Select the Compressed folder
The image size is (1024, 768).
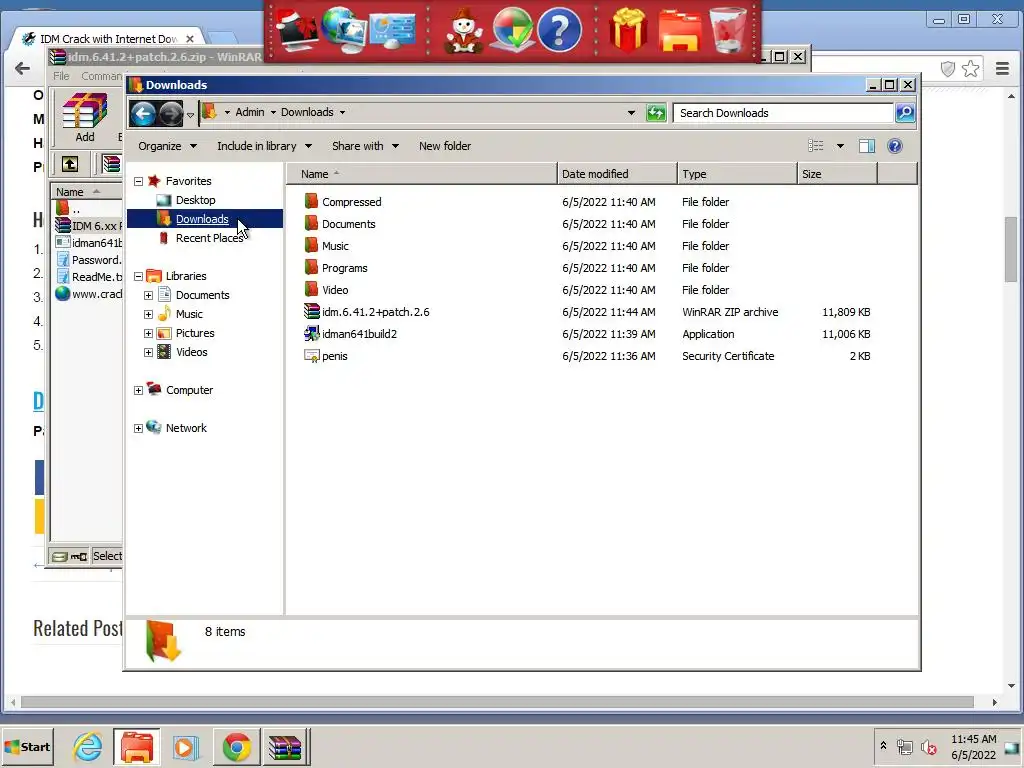tap(351, 202)
